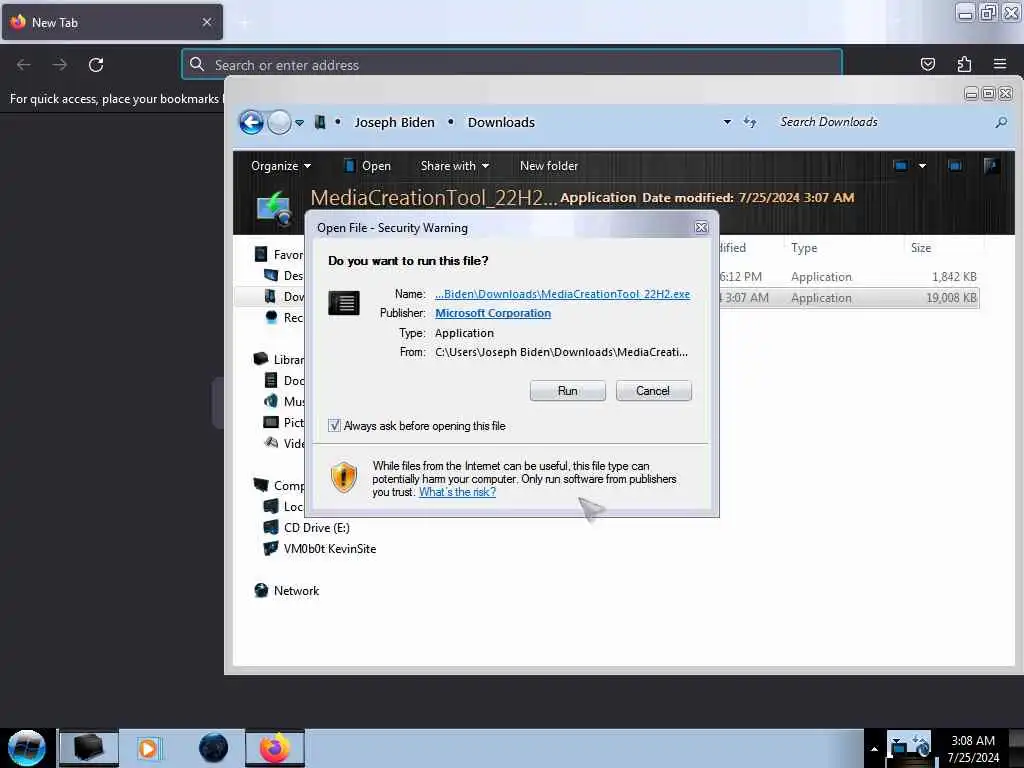Select Favorites in the navigation pane
The width and height of the screenshot is (1024, 768).
coord(280,255)
